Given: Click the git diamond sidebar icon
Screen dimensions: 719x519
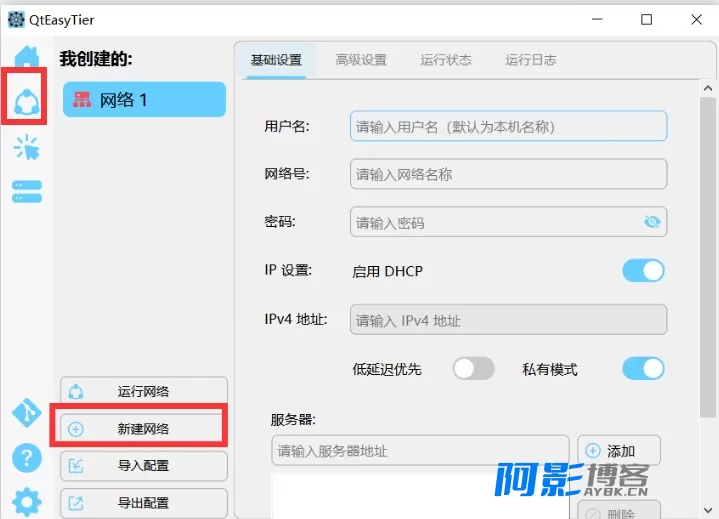Looking at the screenshot, I should (x=27, y=412).
